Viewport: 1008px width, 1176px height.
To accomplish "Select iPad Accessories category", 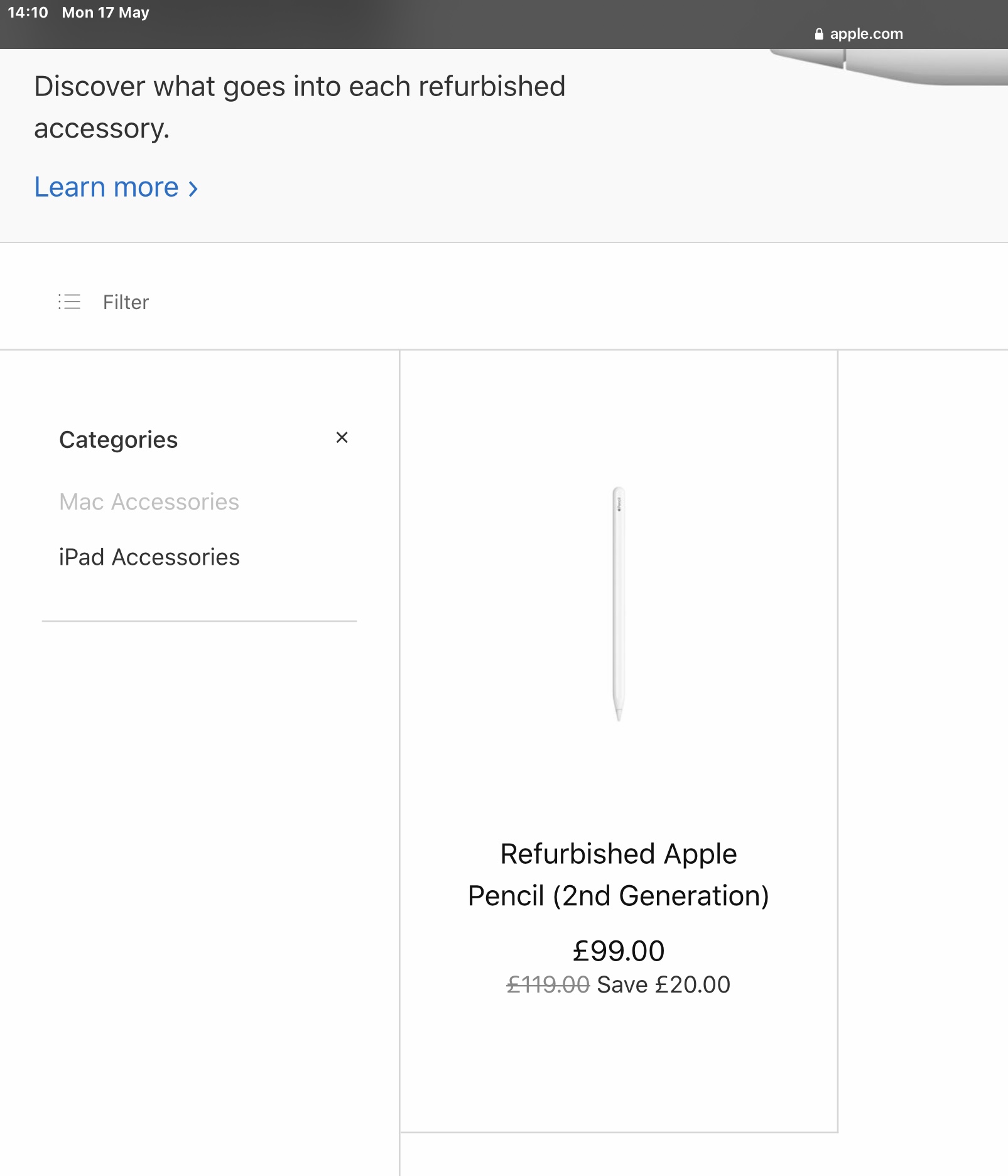I will (x=149, y=557).
